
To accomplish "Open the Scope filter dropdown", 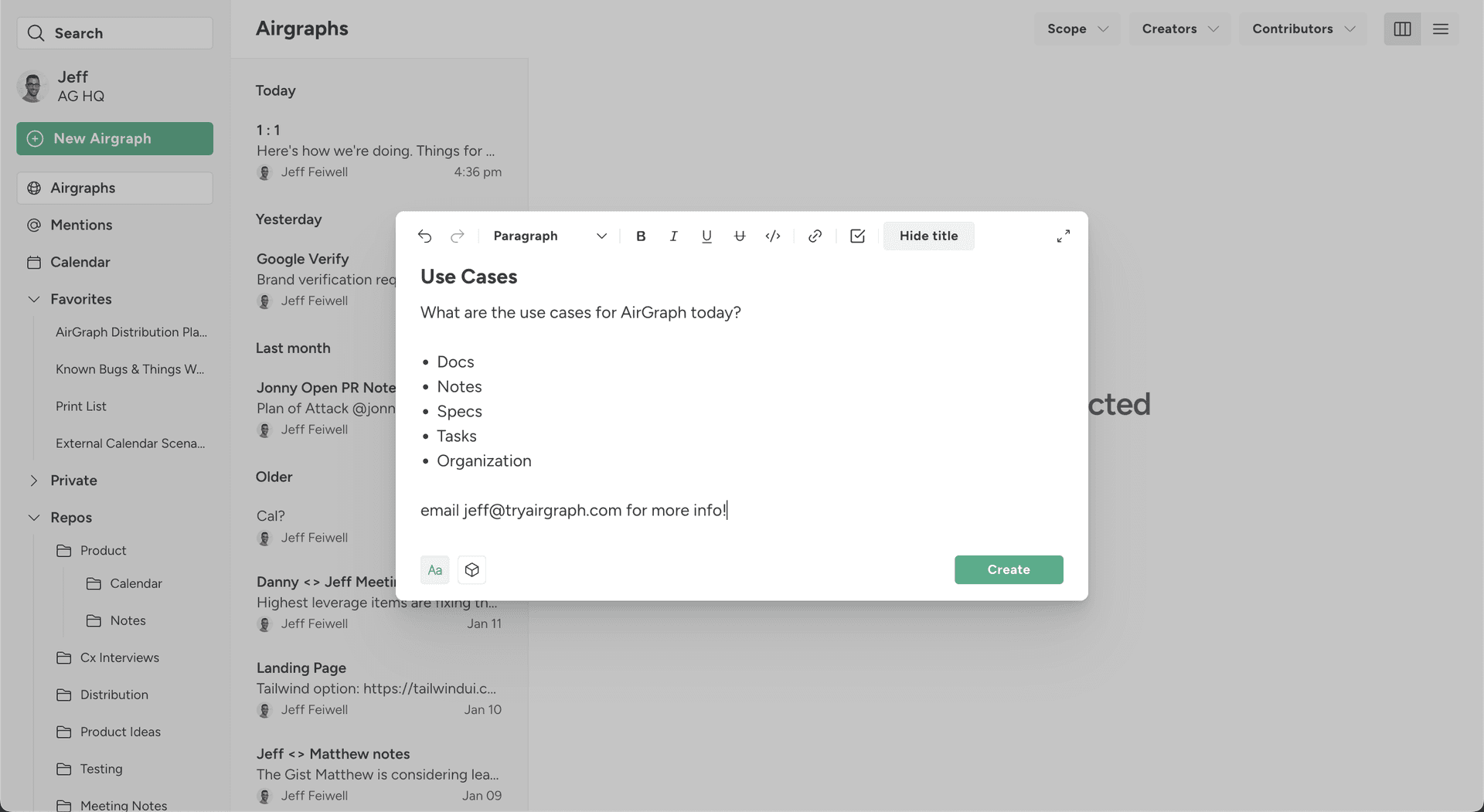I will pyautogui.click(x=1077, y=29).
